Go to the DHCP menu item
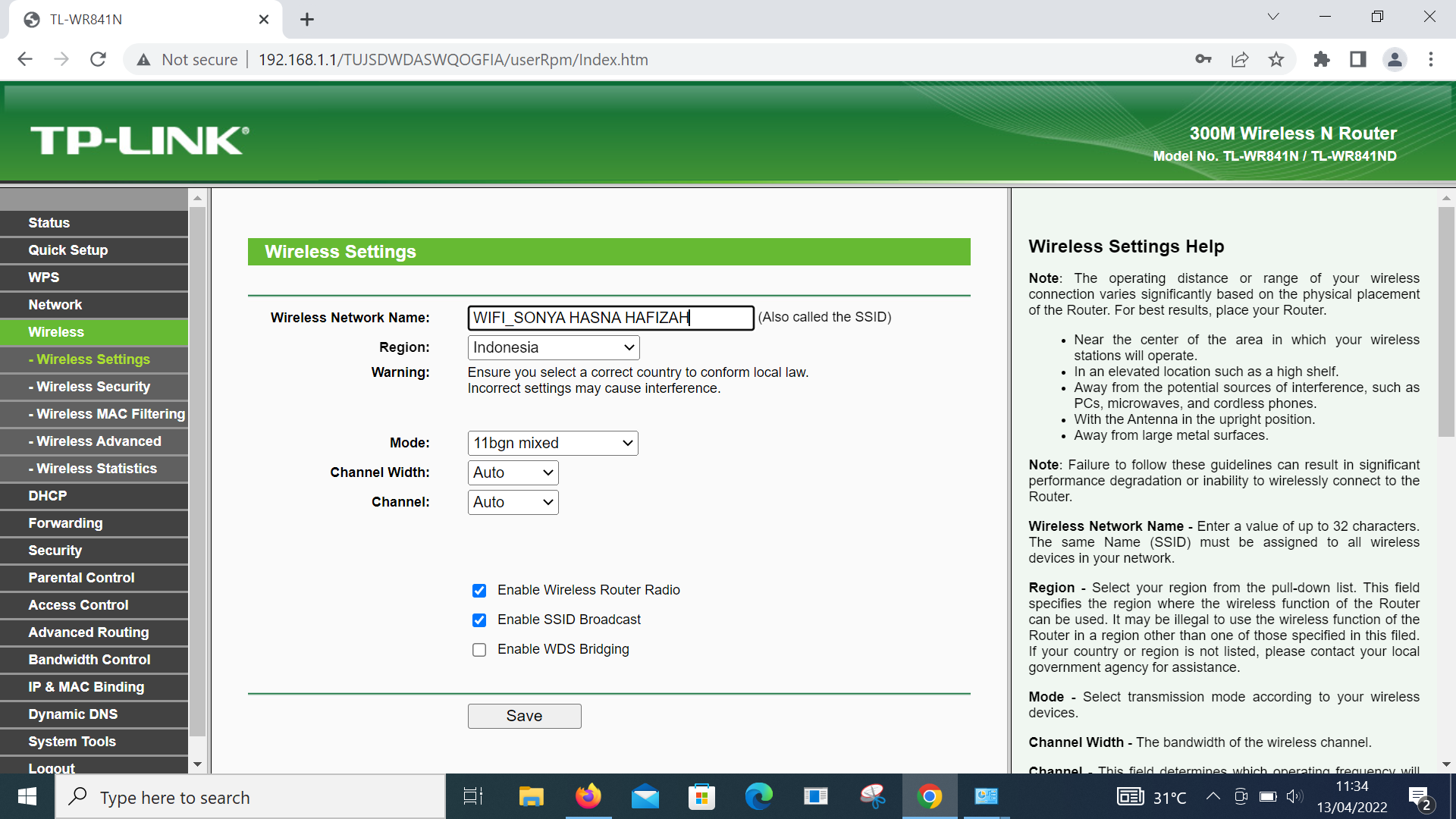The height and width of the screenshot is (819, 1456). [x=48, y=496]
